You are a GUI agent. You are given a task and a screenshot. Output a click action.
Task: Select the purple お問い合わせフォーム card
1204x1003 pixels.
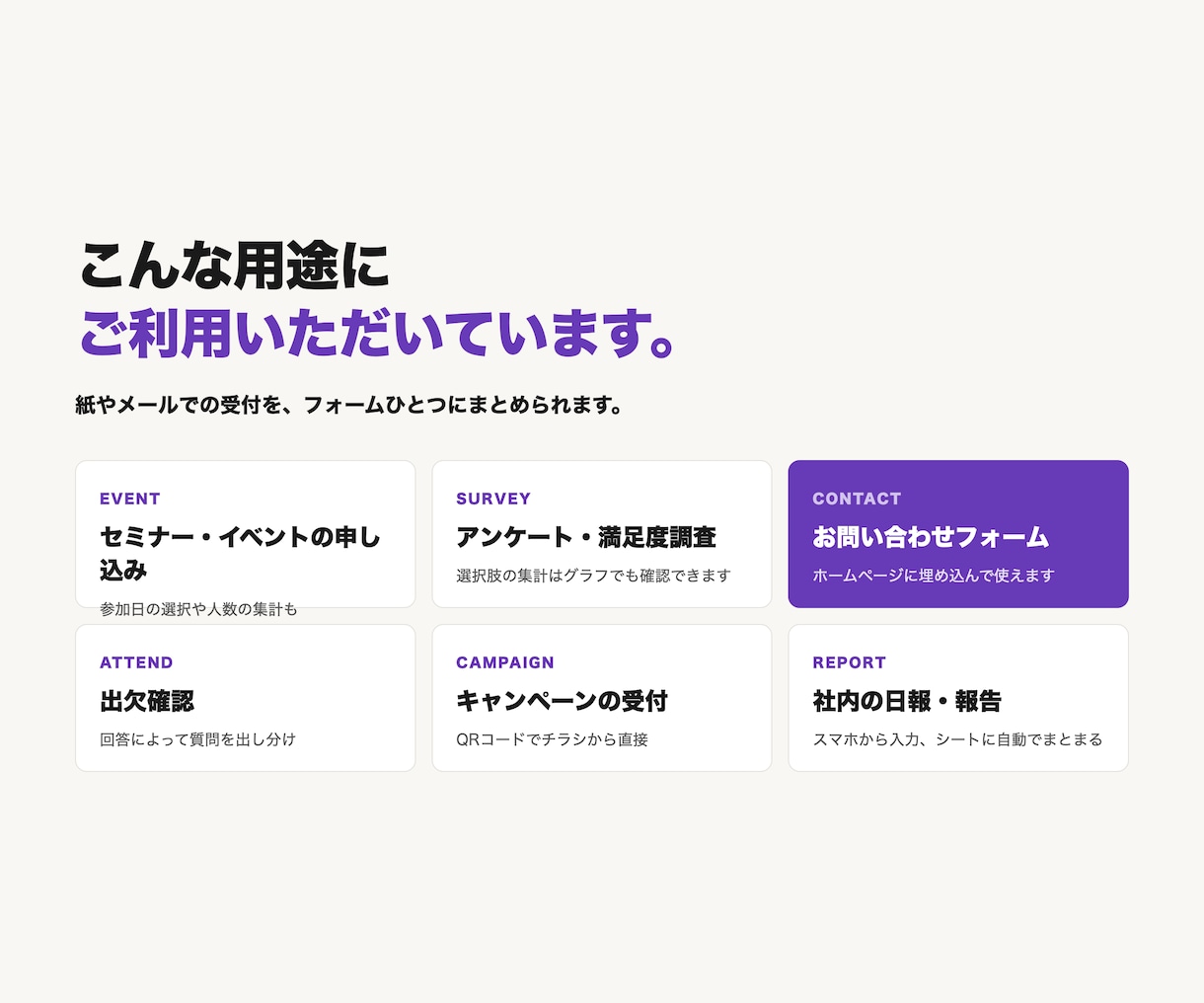click(x=958, y=534)
